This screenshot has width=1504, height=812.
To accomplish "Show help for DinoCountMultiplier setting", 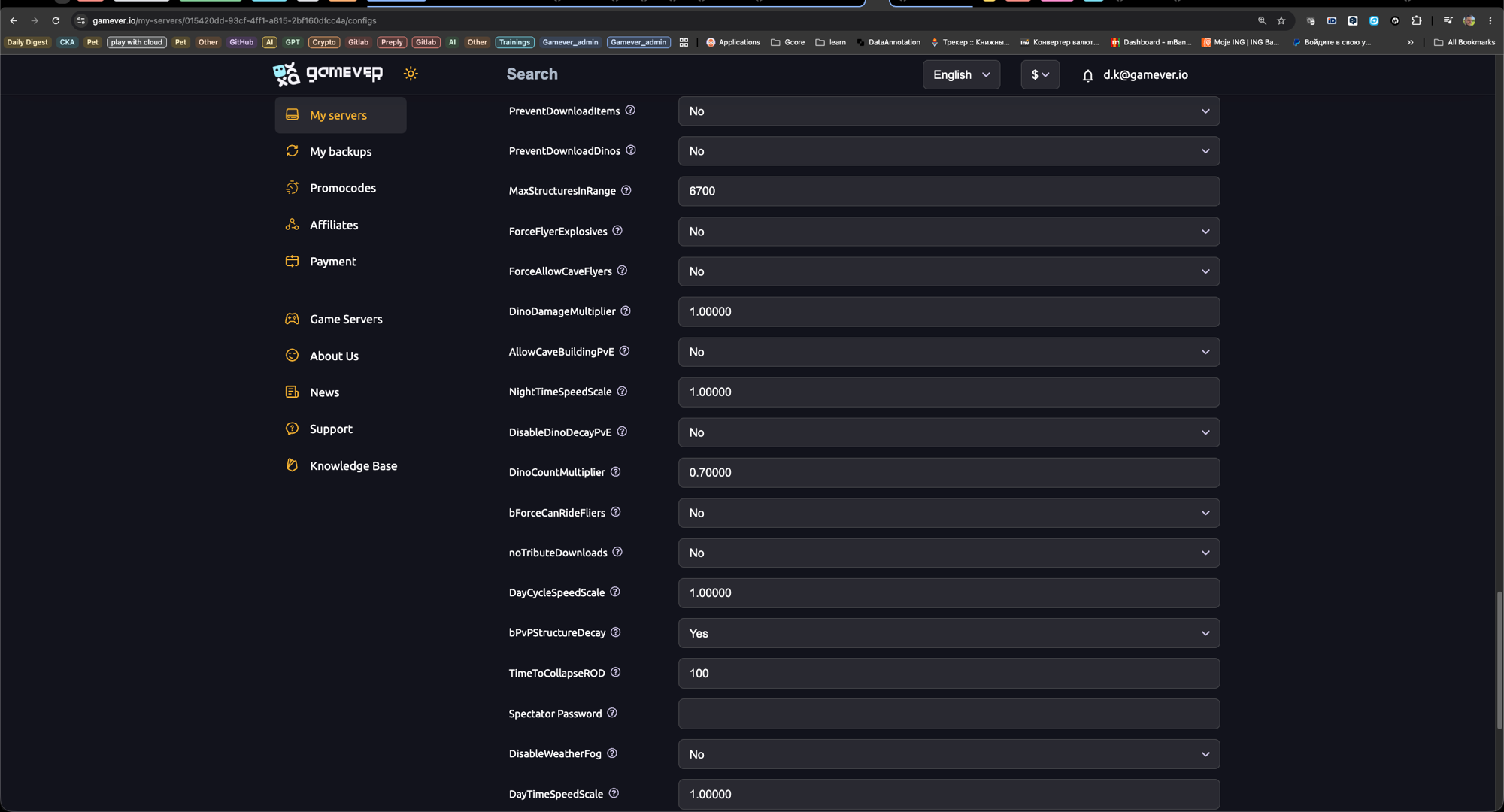I will pyautogui.click(x=615, y=472).
